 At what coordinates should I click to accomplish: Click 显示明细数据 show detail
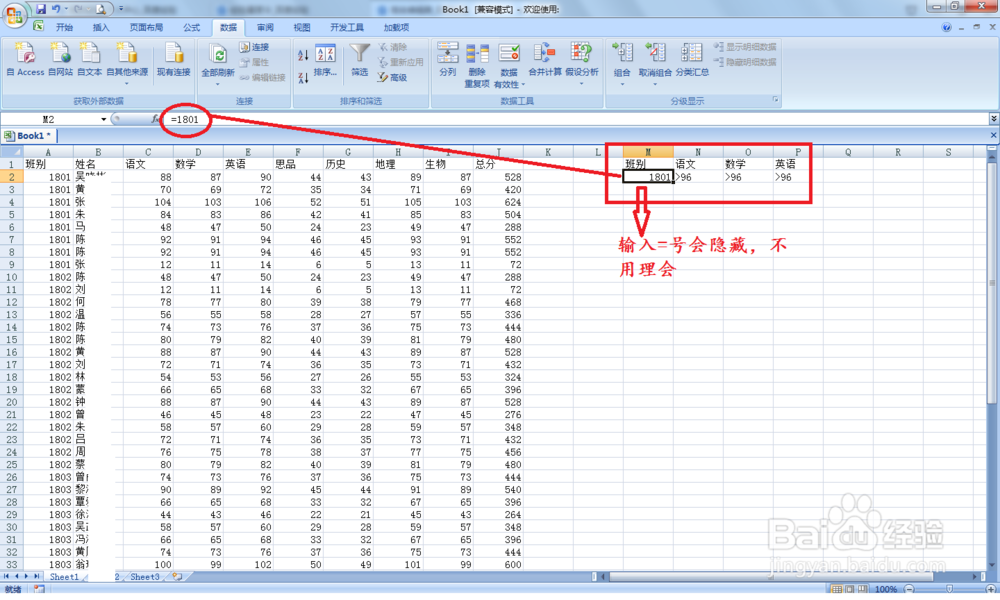745,47
